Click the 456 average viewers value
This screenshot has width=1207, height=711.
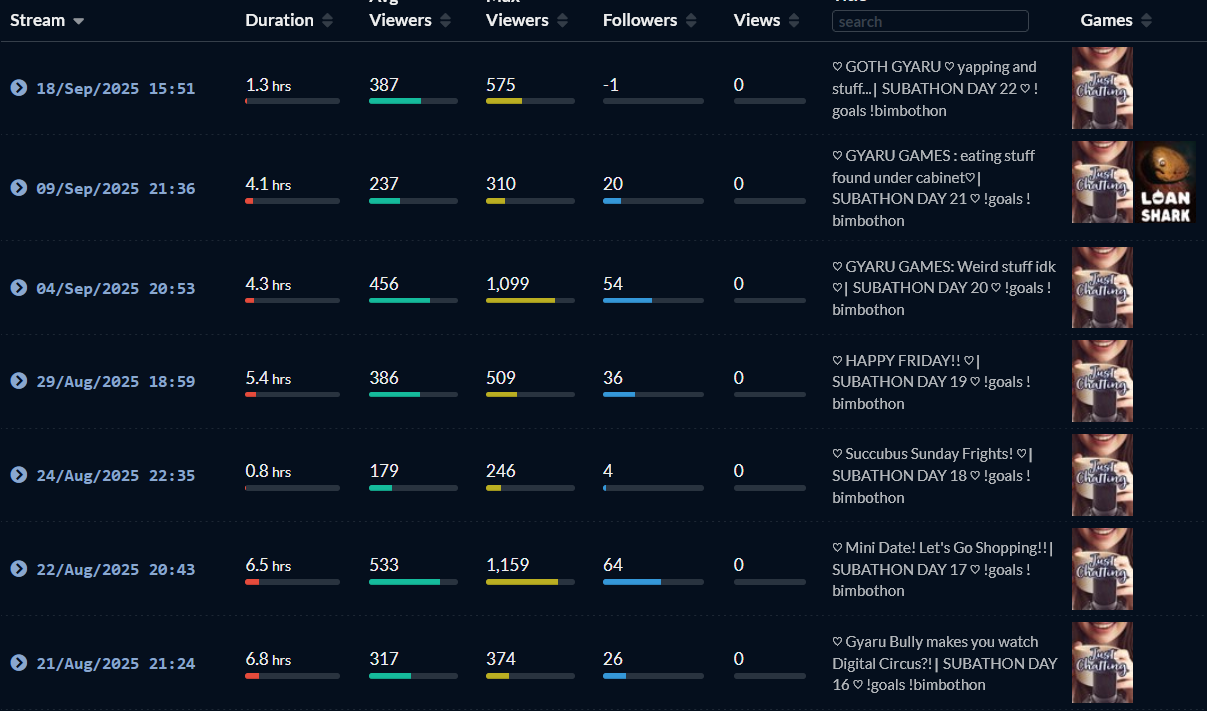tap(384, 284)
